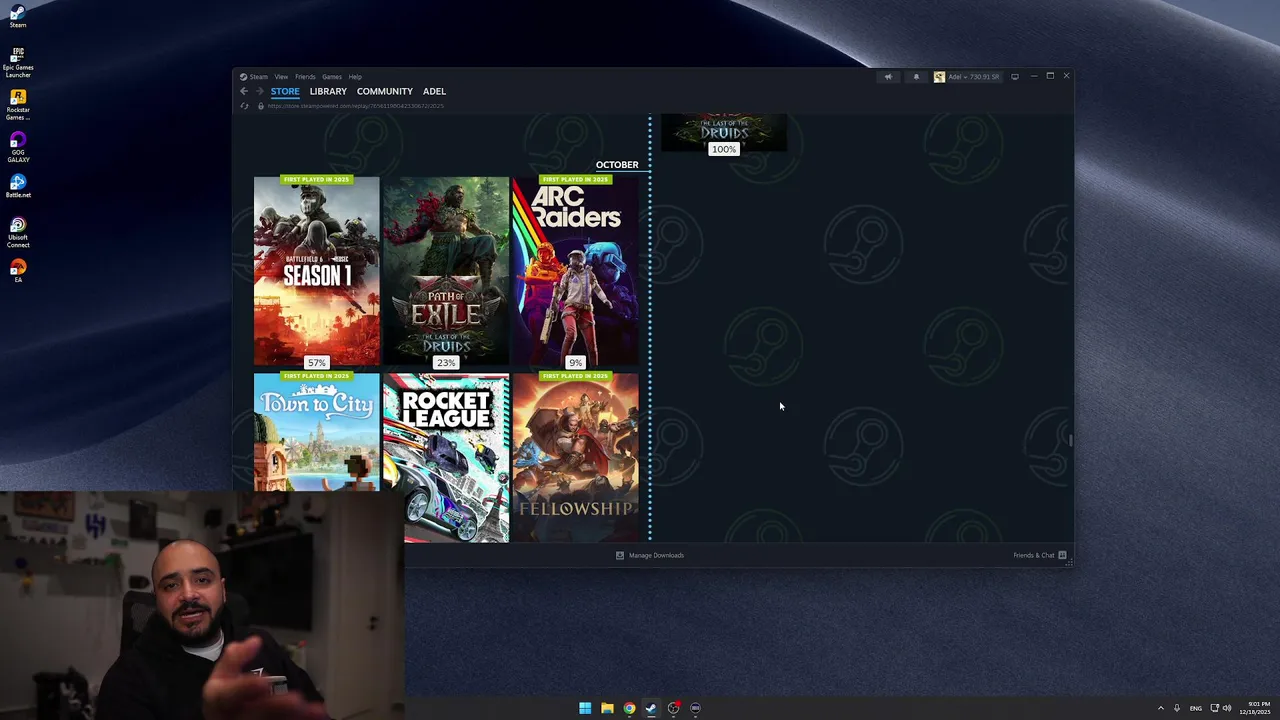Click the 57% playtime badge
The width and height of the screenshot is (1280, 720).
point(316,362)
